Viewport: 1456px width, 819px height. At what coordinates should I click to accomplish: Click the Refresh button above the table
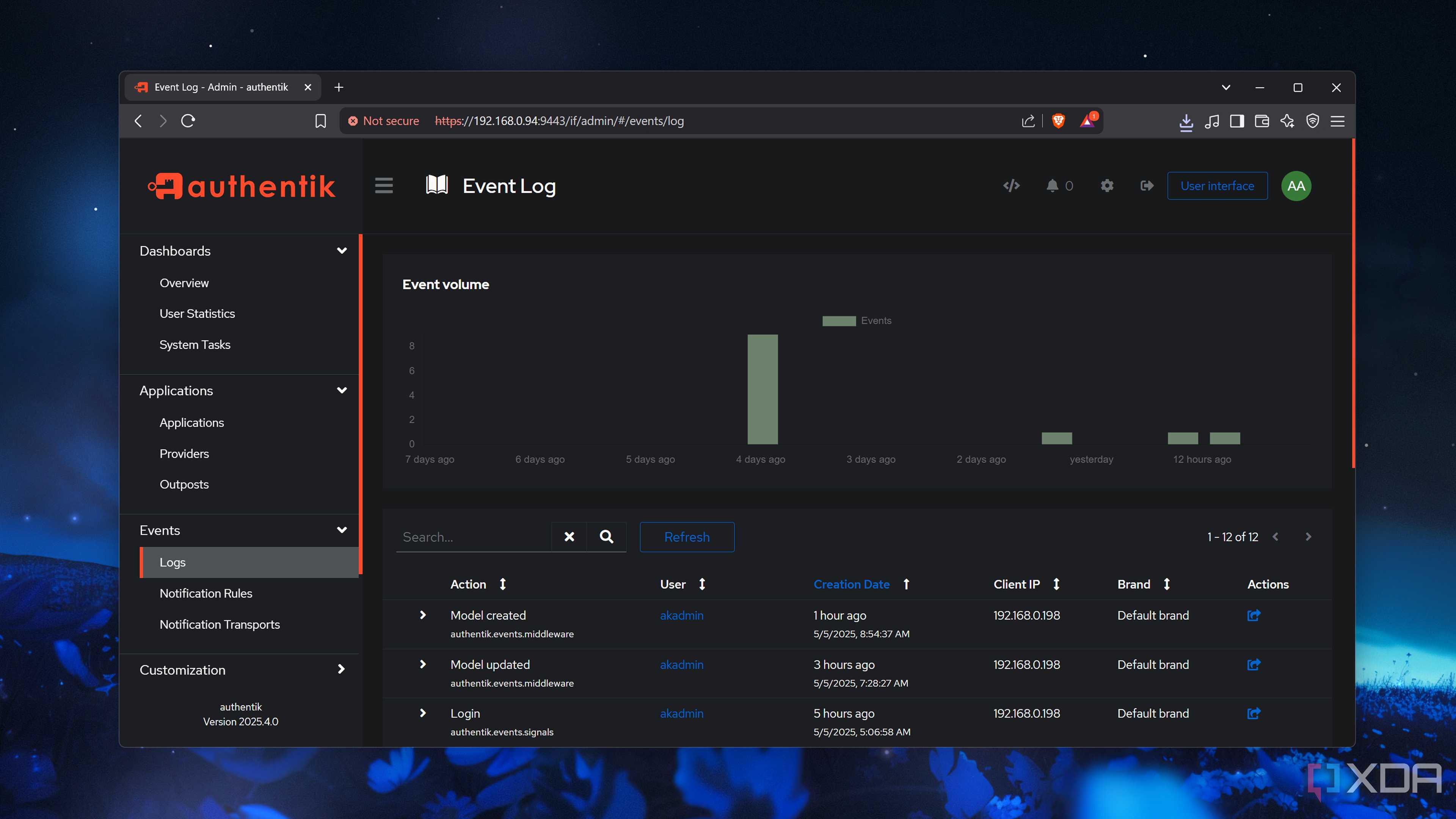tap(687, 537)
